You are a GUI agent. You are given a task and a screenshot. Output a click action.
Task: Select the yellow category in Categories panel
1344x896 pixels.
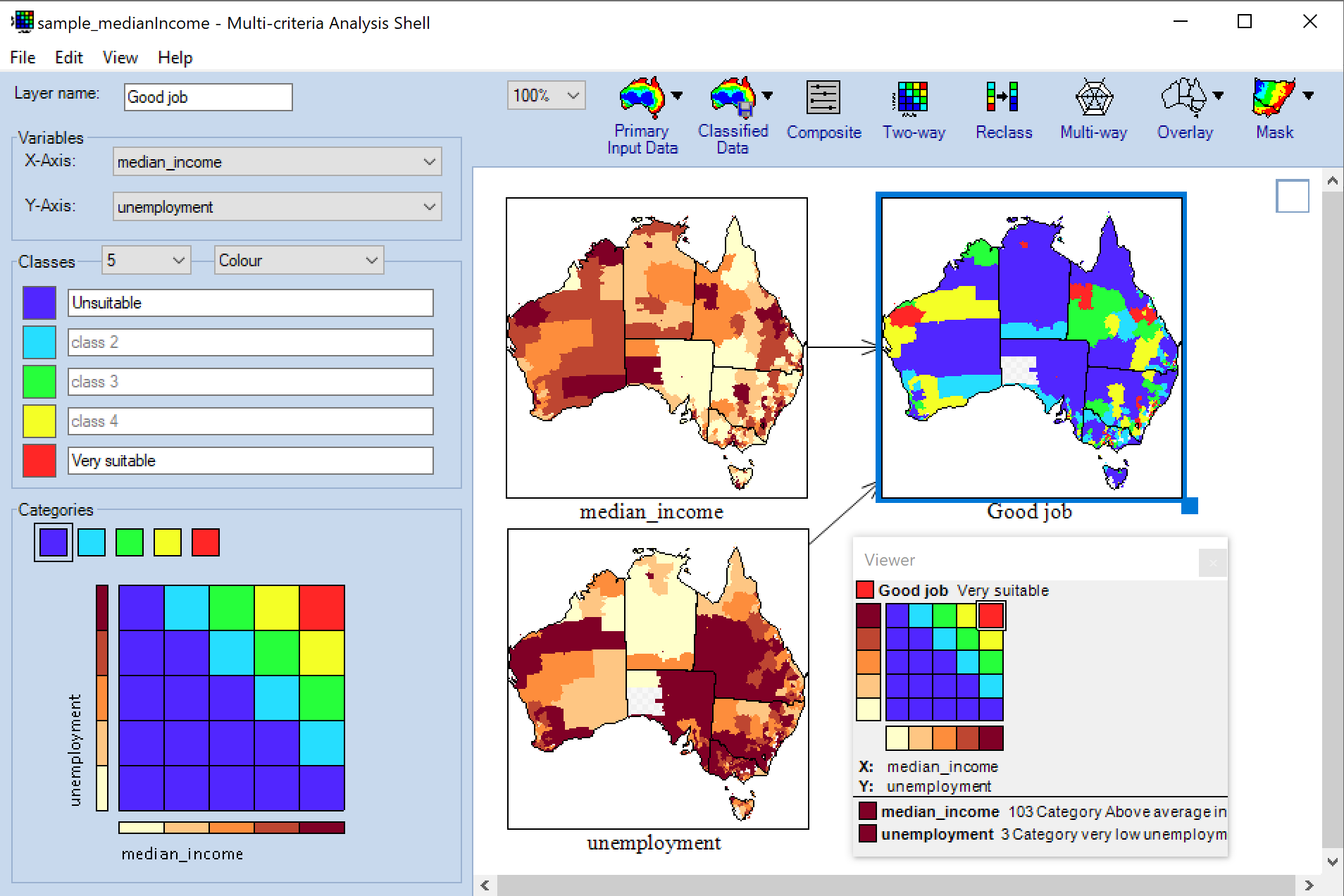(168, 542)
